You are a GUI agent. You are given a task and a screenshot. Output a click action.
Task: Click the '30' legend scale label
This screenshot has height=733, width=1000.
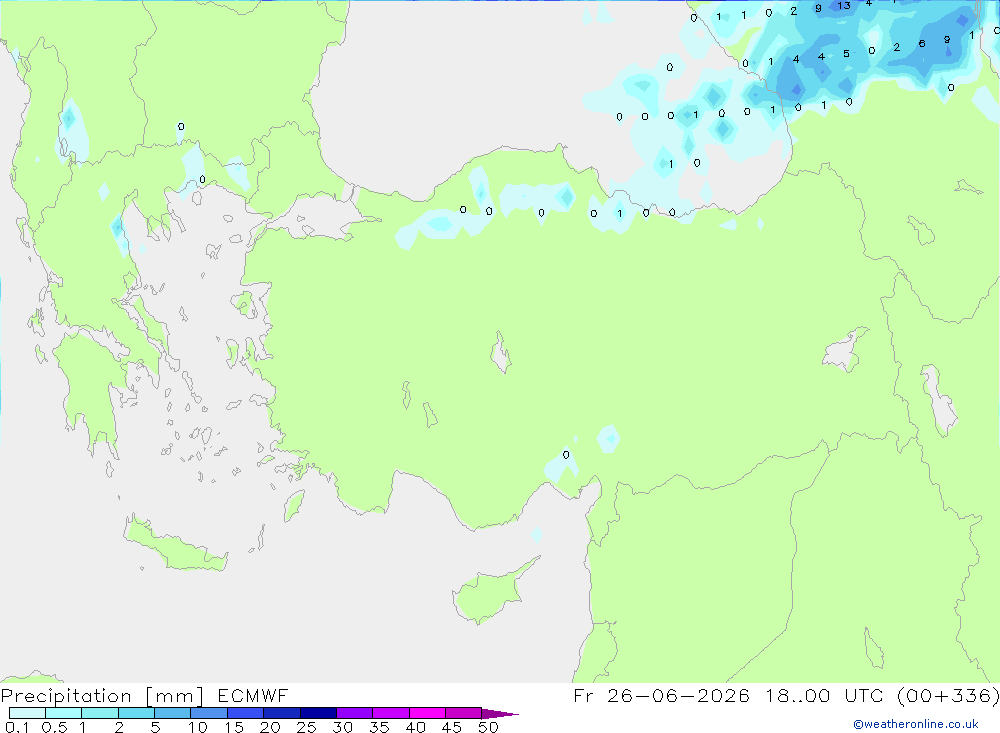pos(343,727)
